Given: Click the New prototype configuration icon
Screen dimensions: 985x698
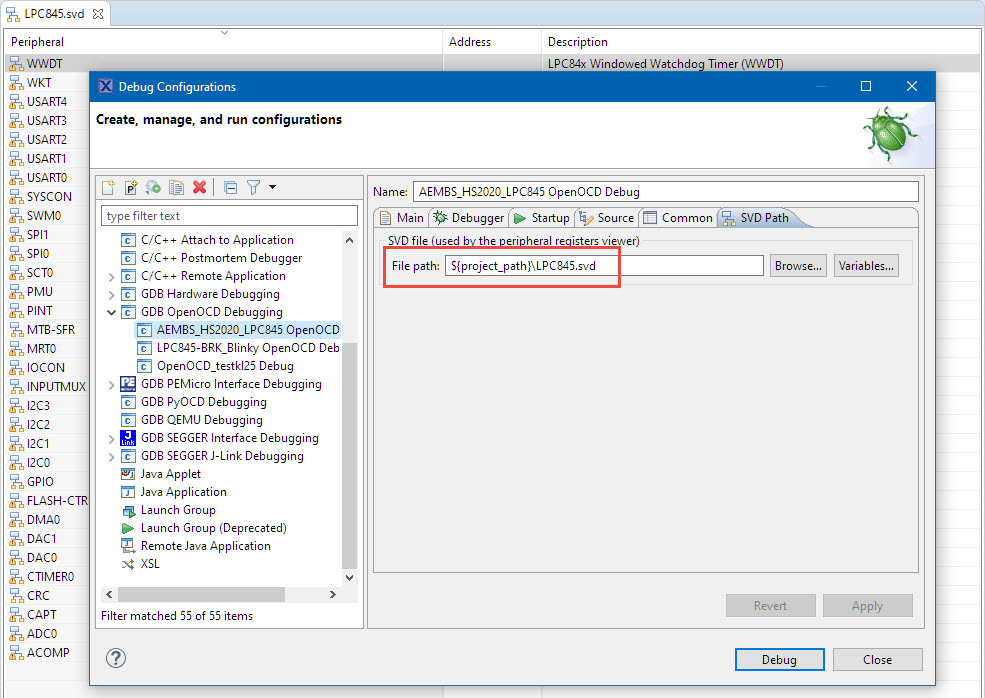Looking at the screenshot, I should pyautogui.click(x=131, y=187).
